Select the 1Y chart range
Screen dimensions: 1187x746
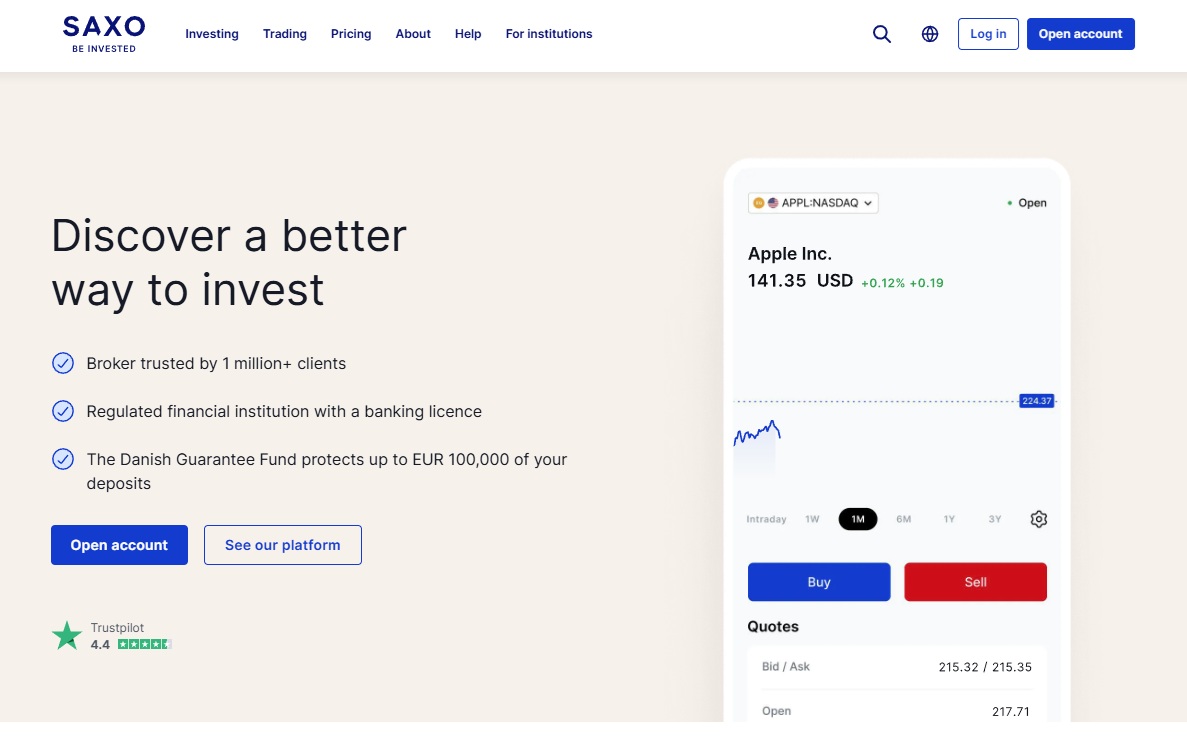click(x=949, y=520)
